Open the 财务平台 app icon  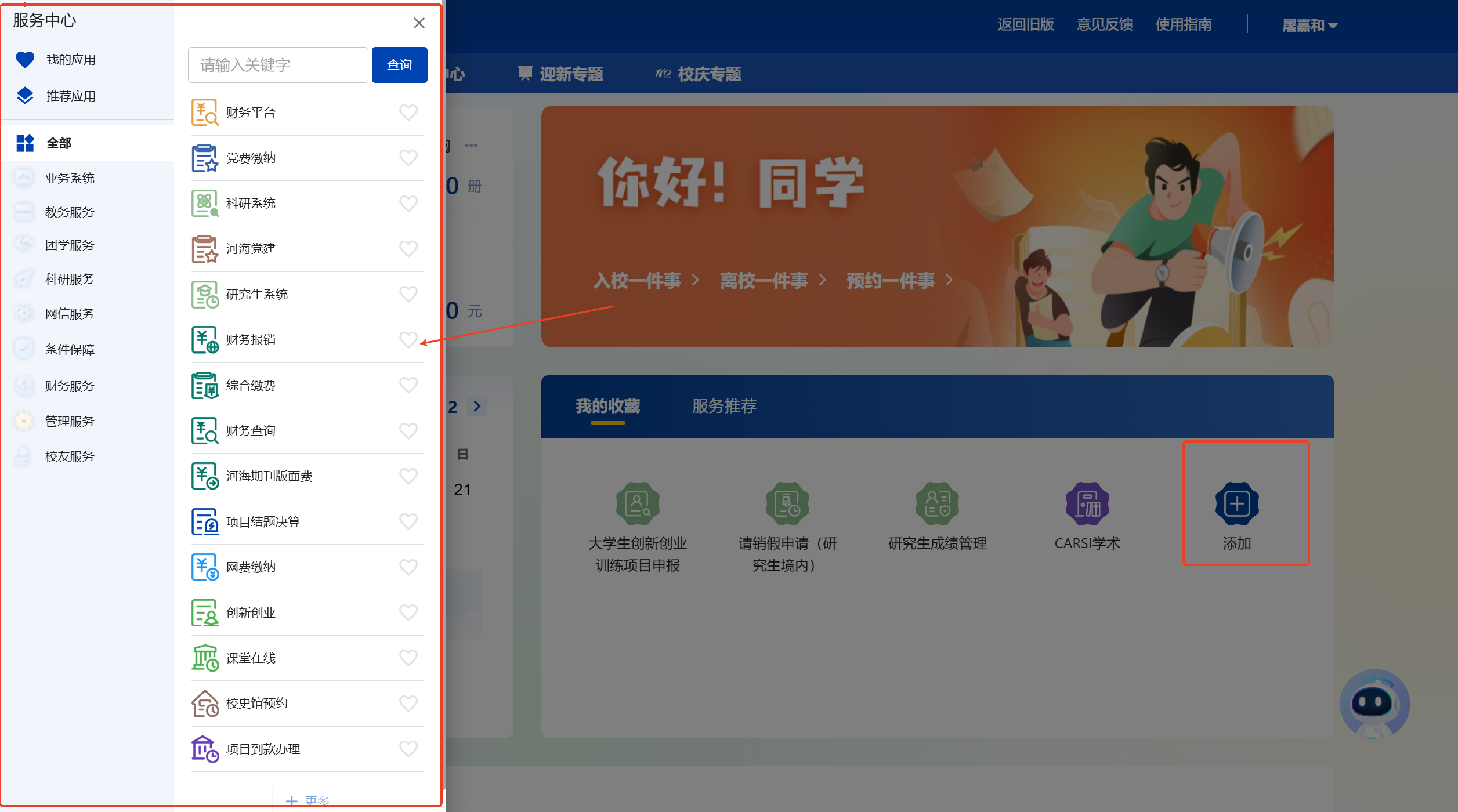click(x=204, y=113)
